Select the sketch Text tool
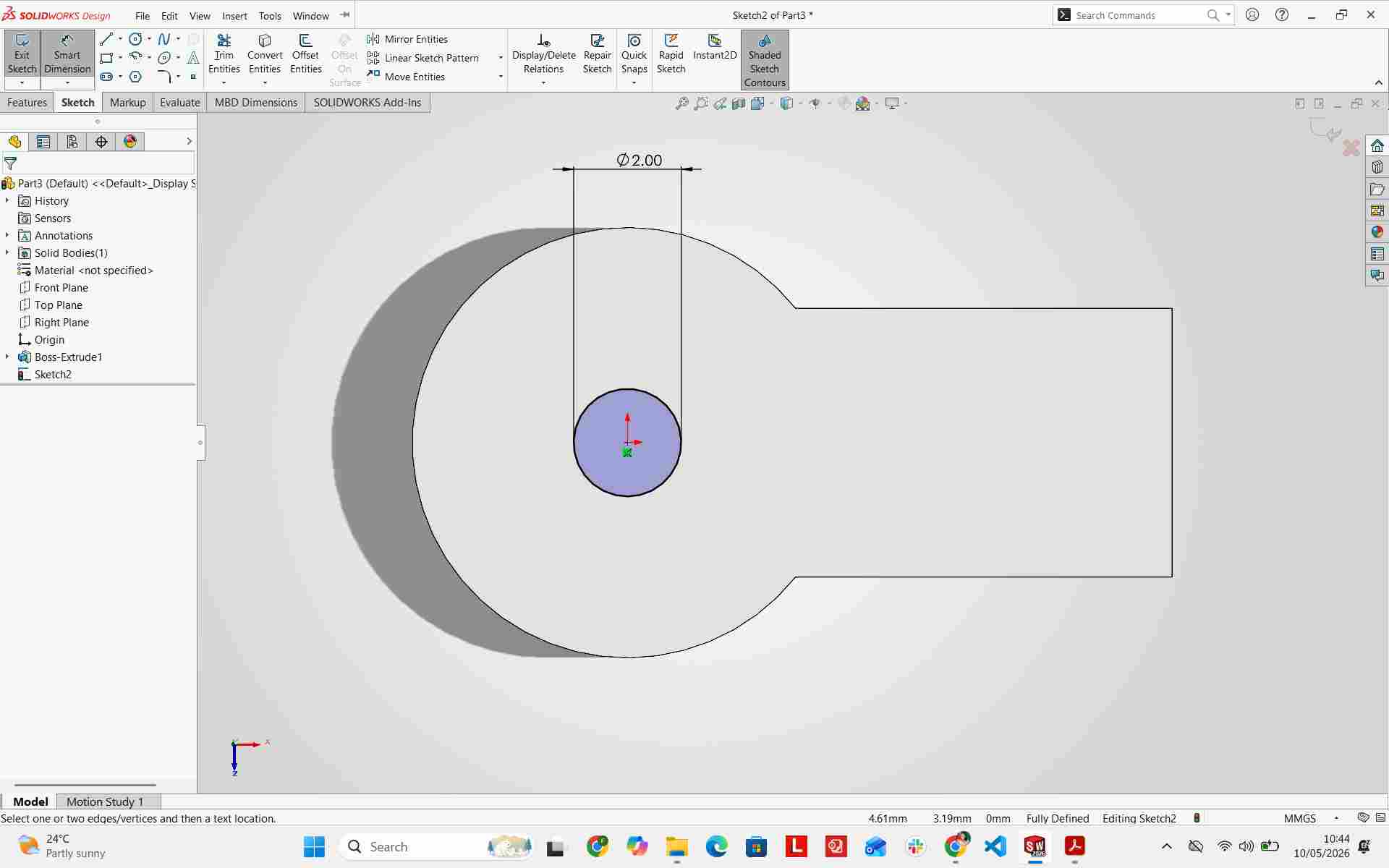This screenshot has width=1389, height=868. pos(193,58)
